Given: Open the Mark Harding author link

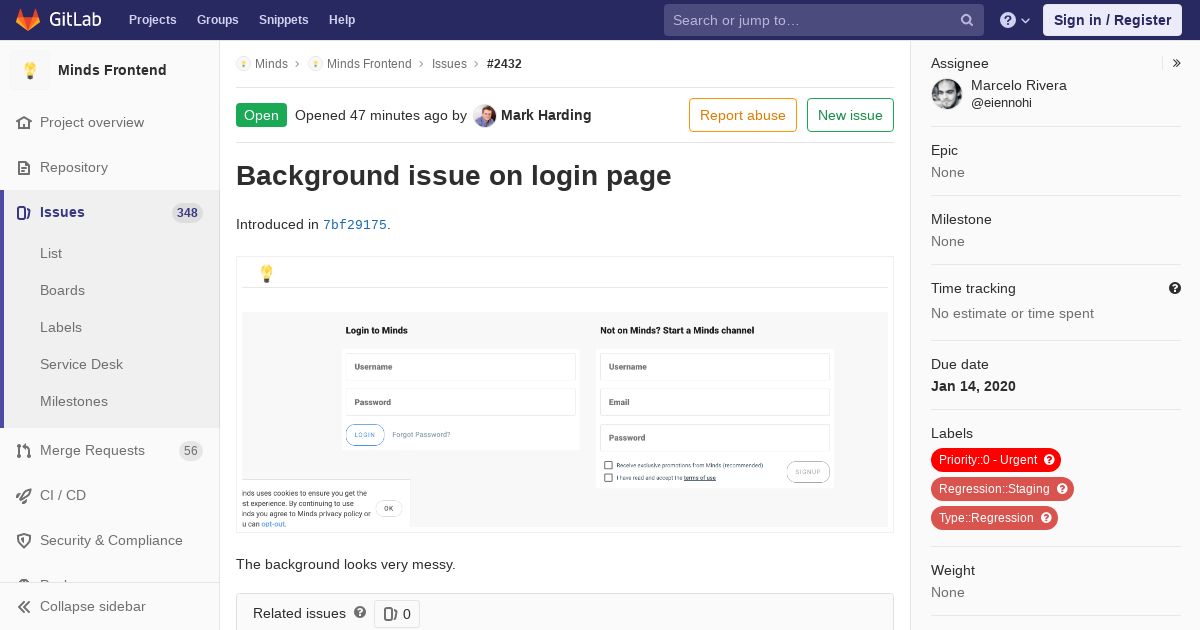Looking at the screenshot, I should click(x=546, y=115).
